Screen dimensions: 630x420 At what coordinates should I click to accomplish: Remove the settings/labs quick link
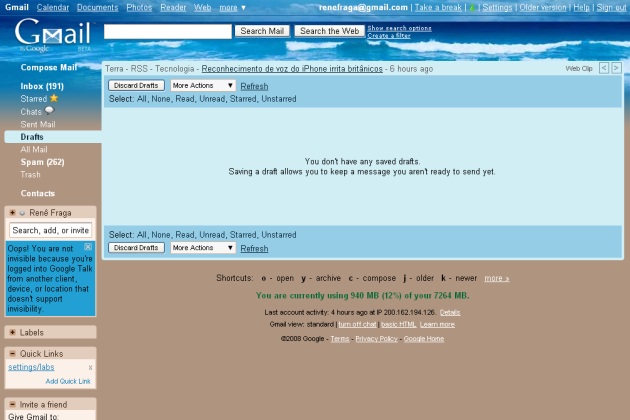[x=90, y=367]
